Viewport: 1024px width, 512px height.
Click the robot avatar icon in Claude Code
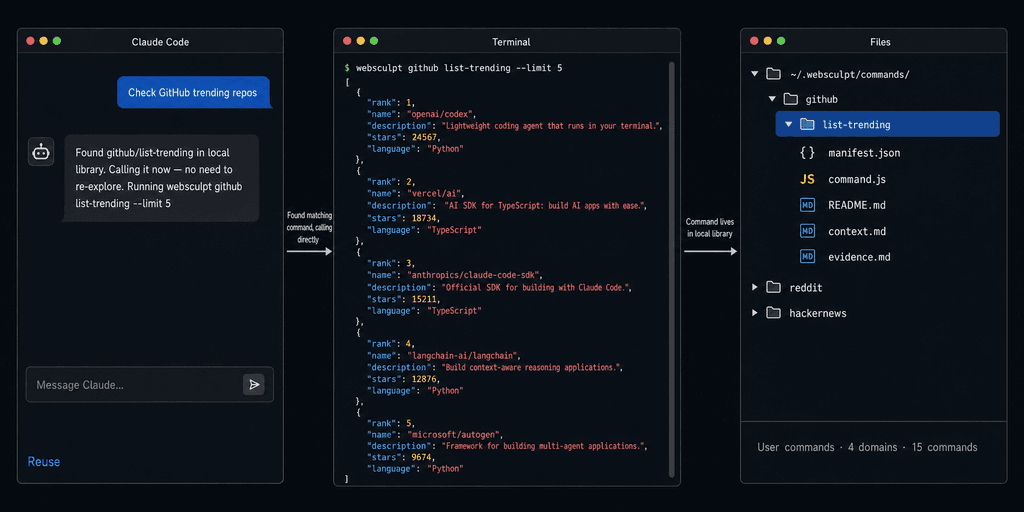[41, 152]
